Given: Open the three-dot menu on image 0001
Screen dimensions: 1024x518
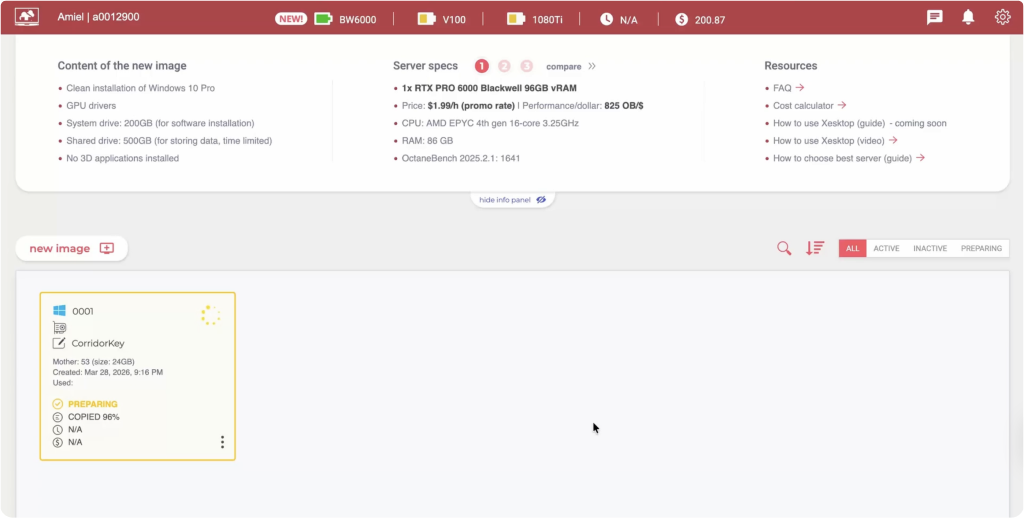Looking at the screenshot, I should [222, 442].
